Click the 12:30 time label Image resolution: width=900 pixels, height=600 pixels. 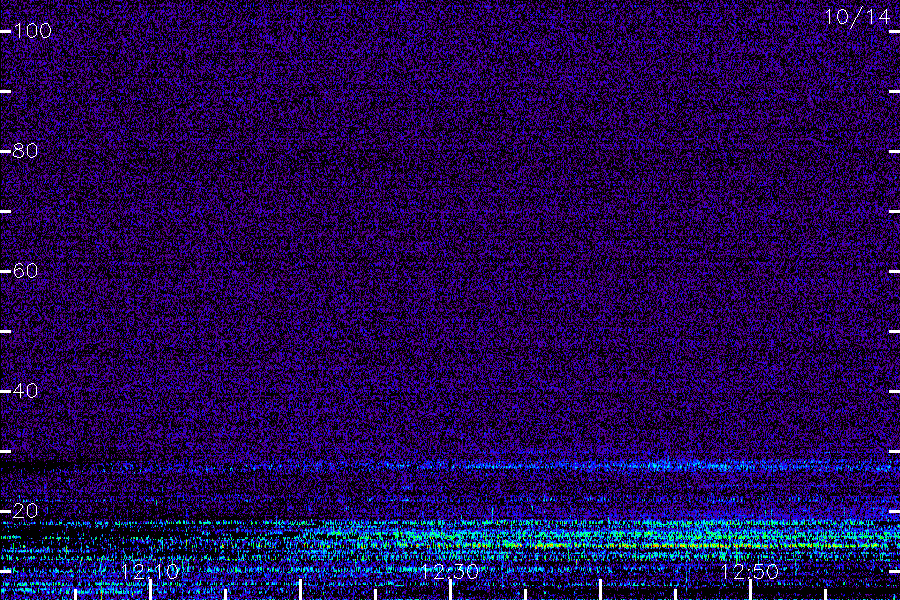[x=449, y=571]
